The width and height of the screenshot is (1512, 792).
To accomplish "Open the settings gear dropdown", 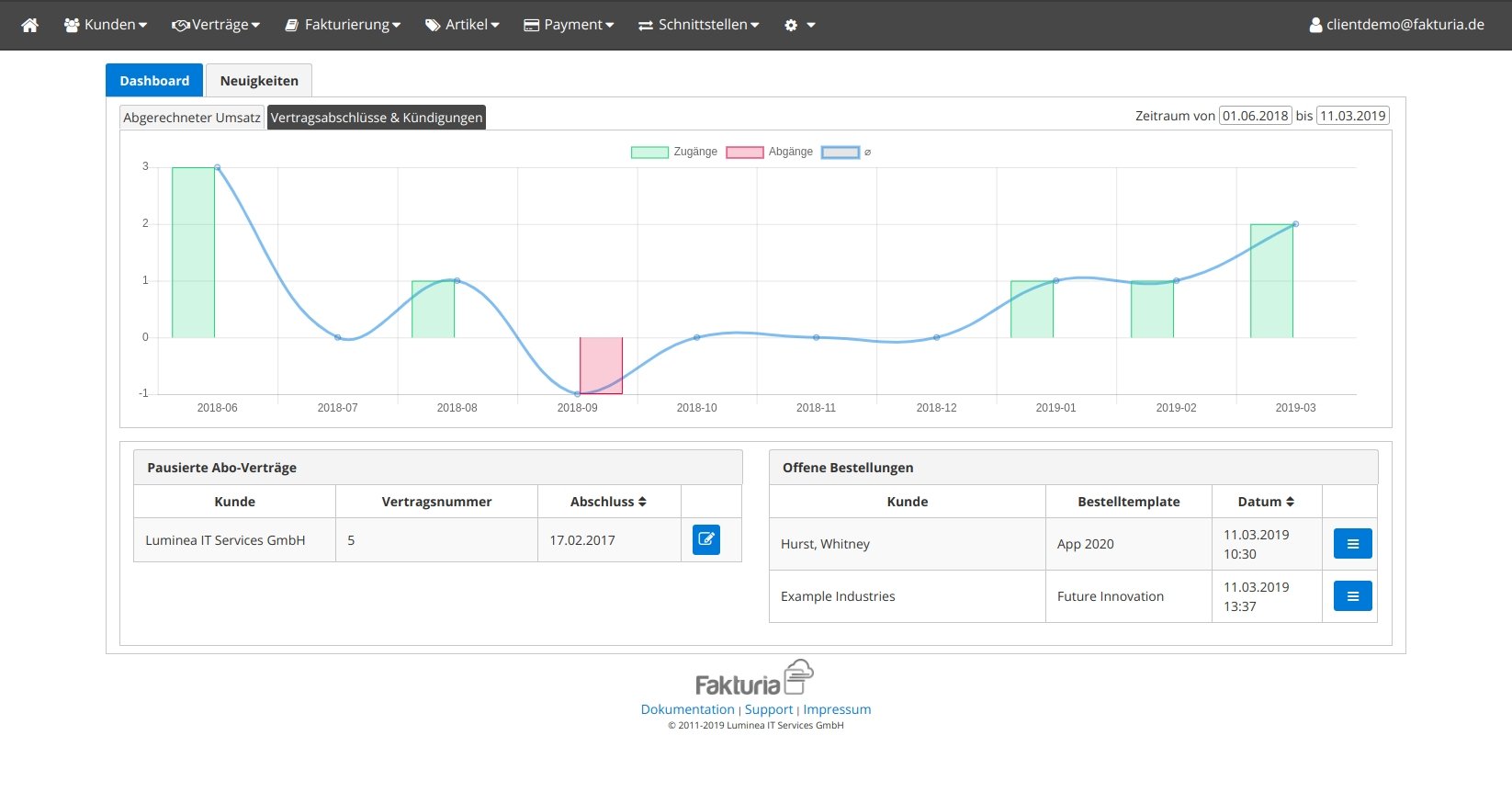I will [799, 25].
